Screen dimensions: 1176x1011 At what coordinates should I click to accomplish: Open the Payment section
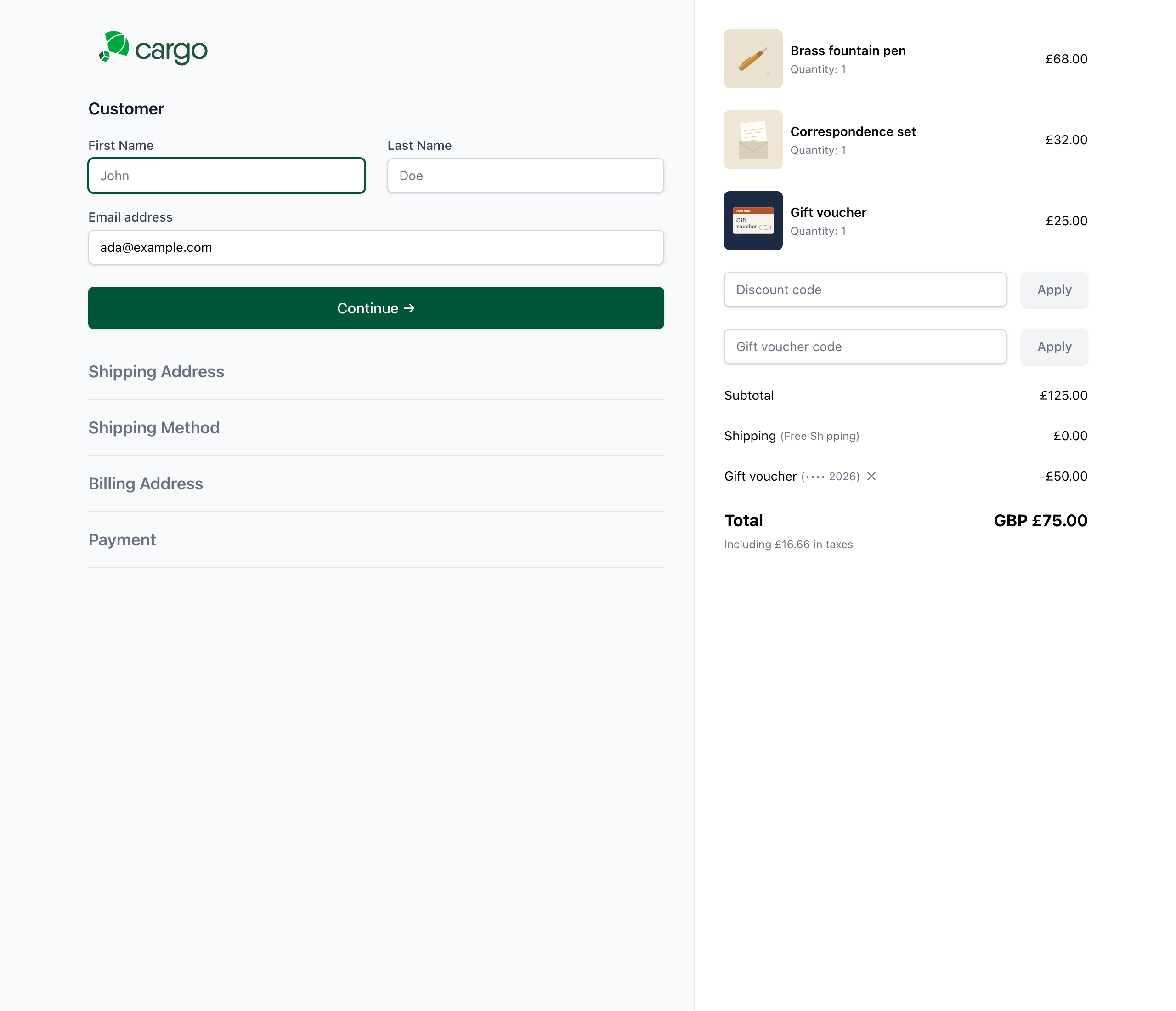pyautogui.click(x=122, y=540)
